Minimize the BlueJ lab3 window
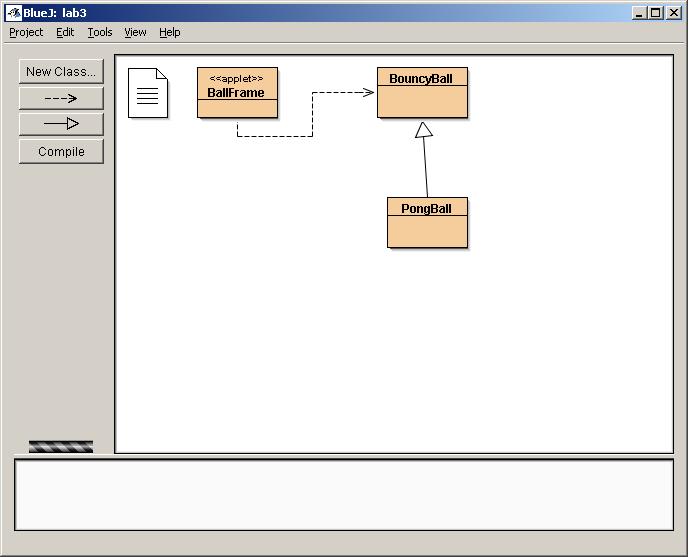 pos(639,13)
